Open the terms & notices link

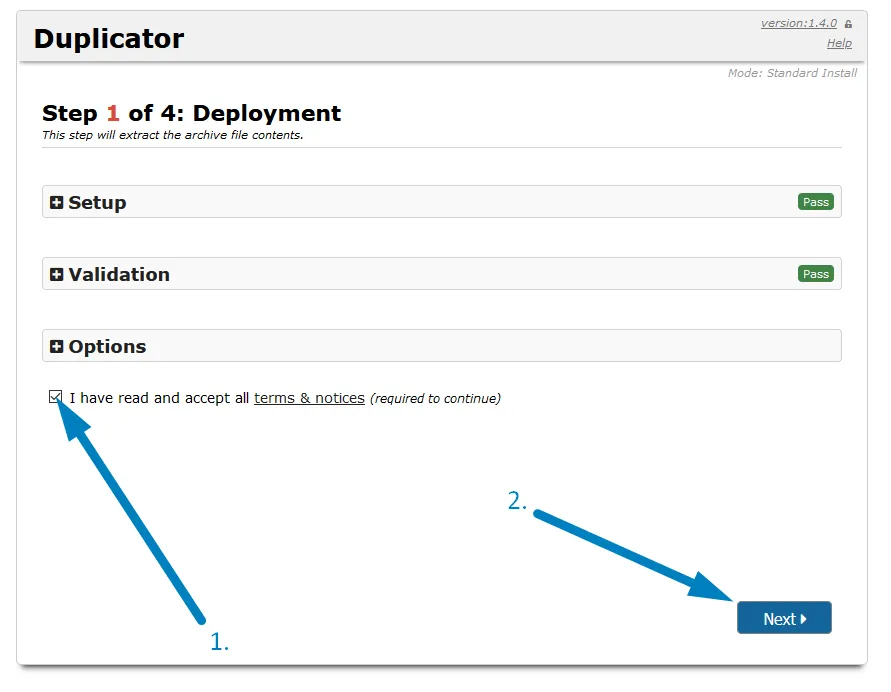[309, 398]
